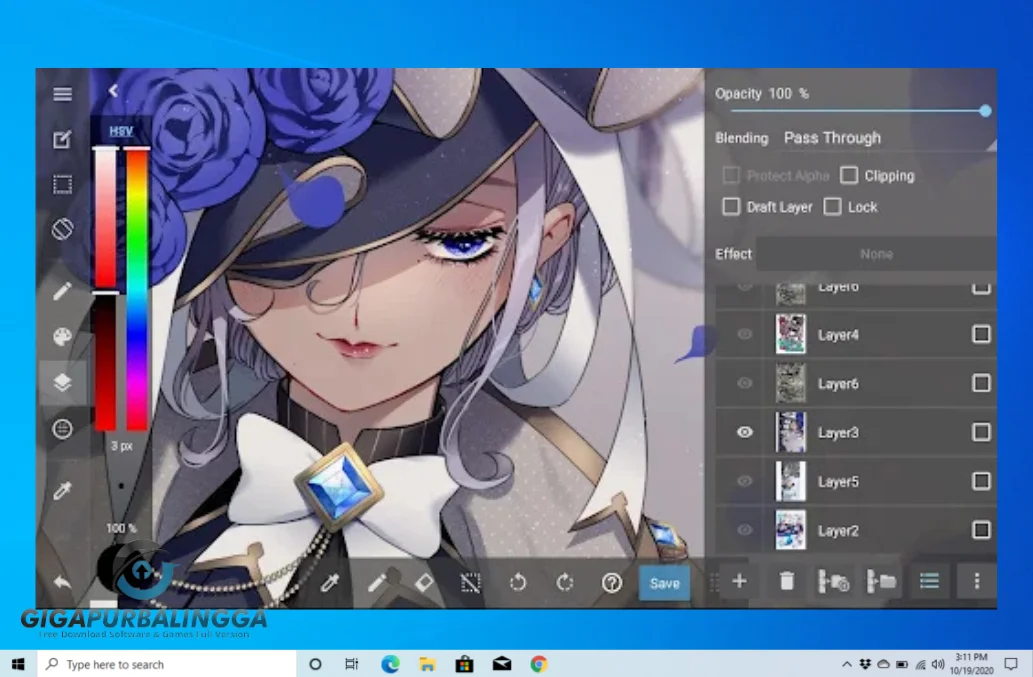Select the eyedropper in the left sidebar
This screenshot has height=677, width=1033.
(63, 490)
